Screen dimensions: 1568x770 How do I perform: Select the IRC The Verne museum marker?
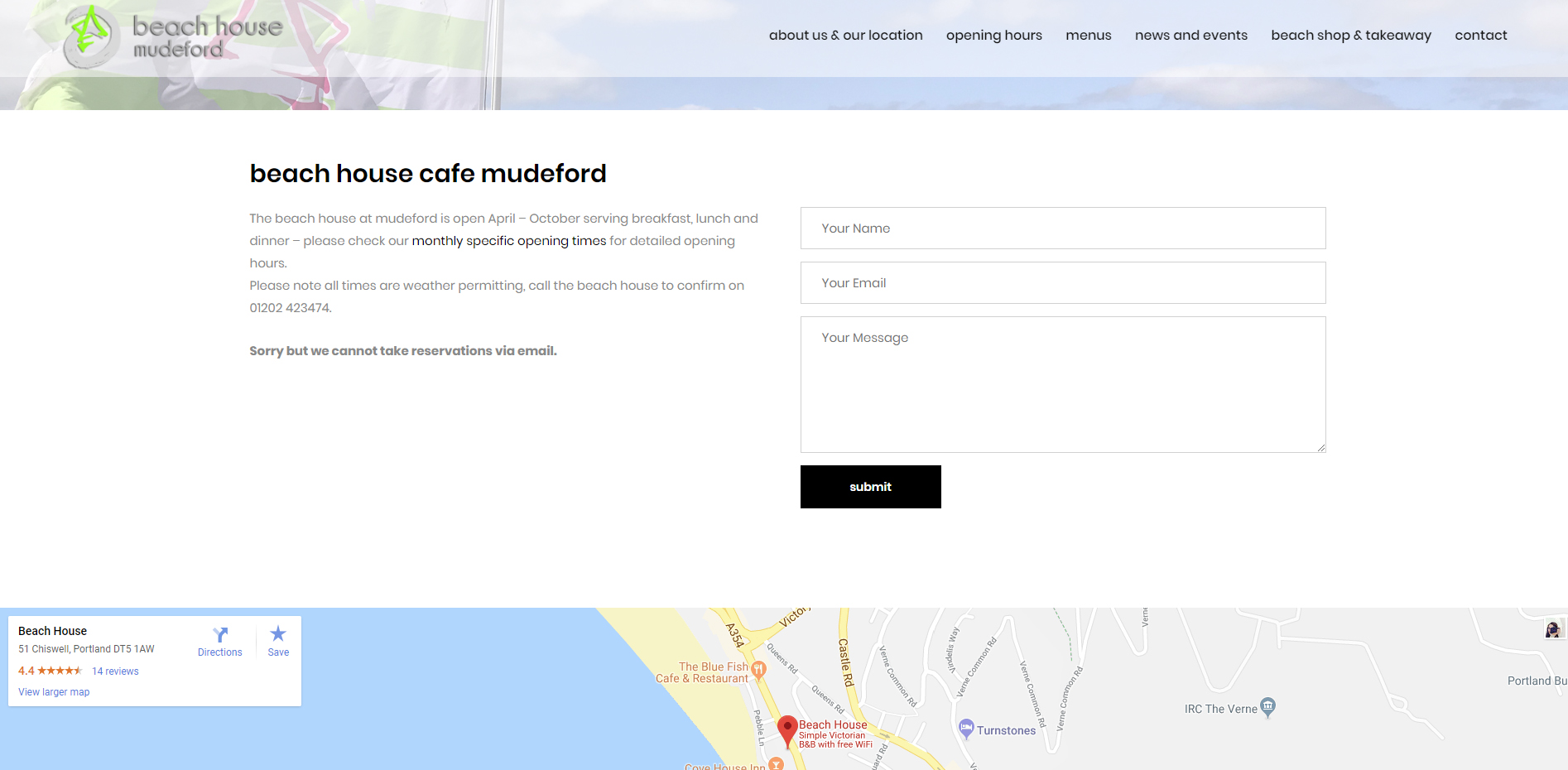1267,707
